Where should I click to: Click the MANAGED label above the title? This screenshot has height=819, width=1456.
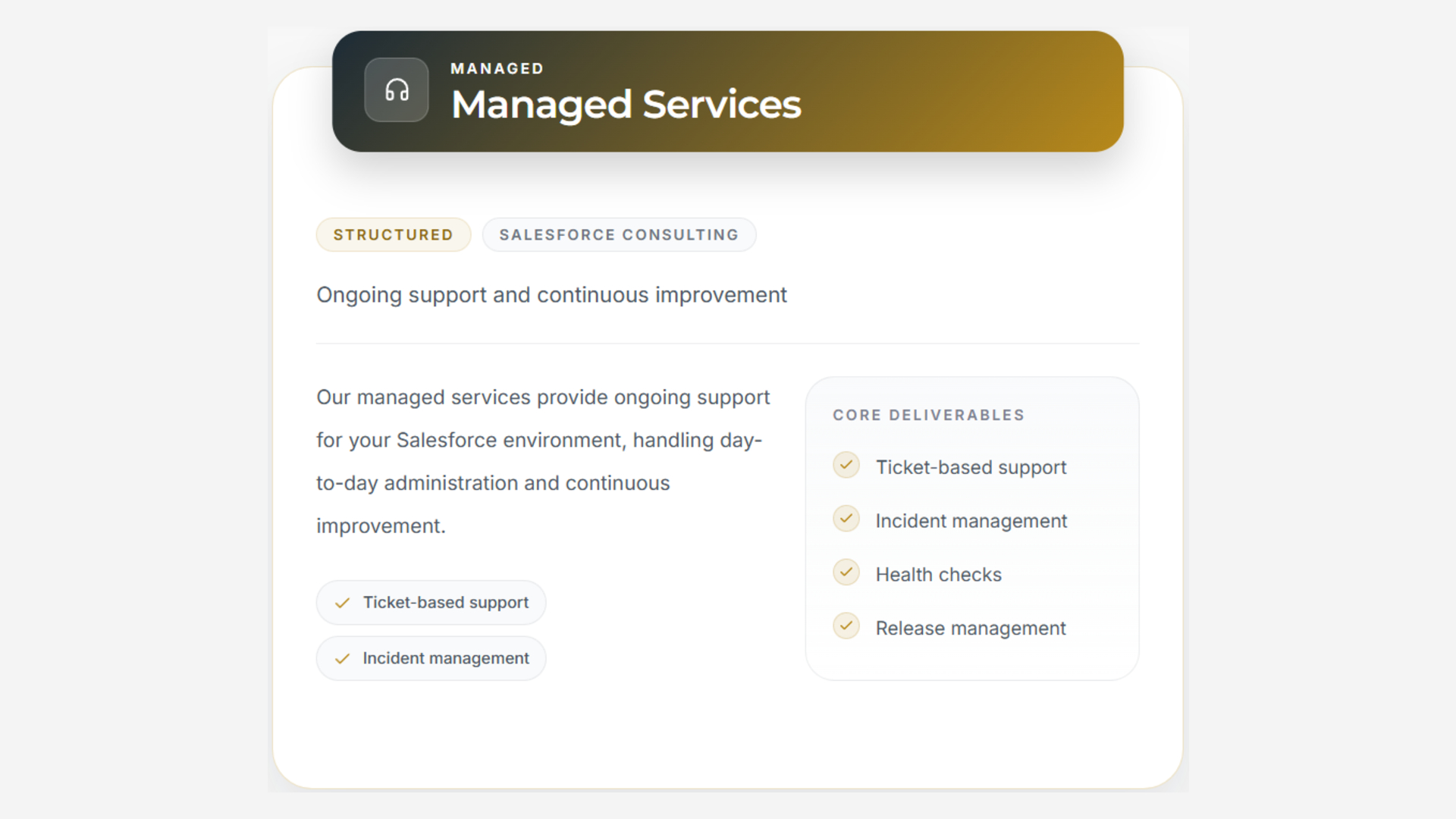coord(497,69)
